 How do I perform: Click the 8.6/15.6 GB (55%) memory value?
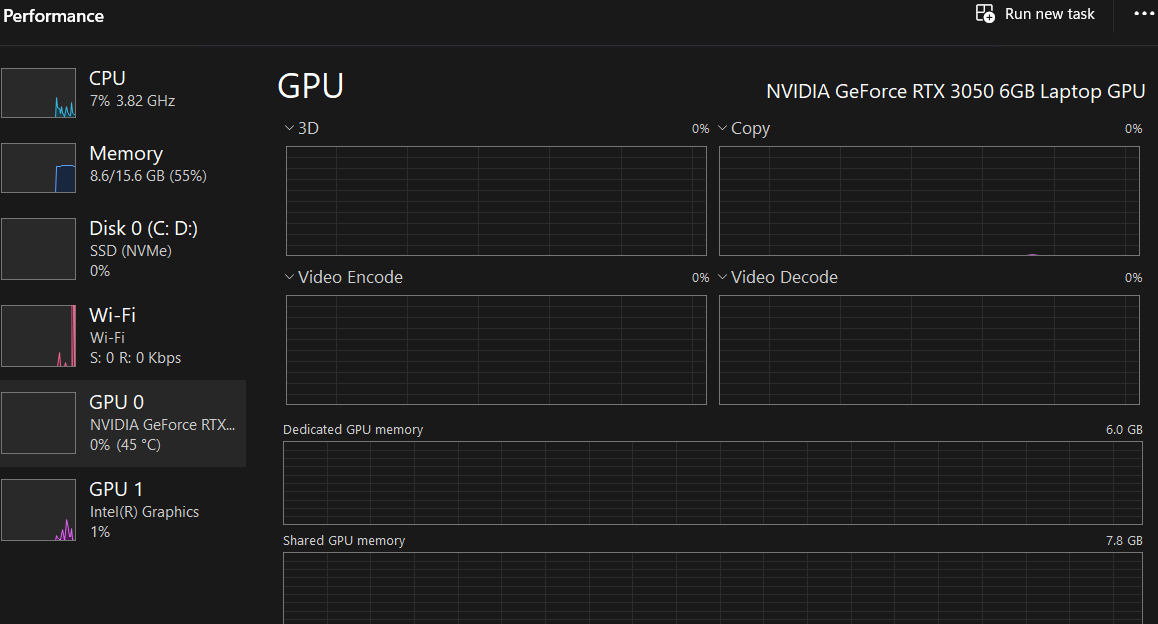(148, 176)
